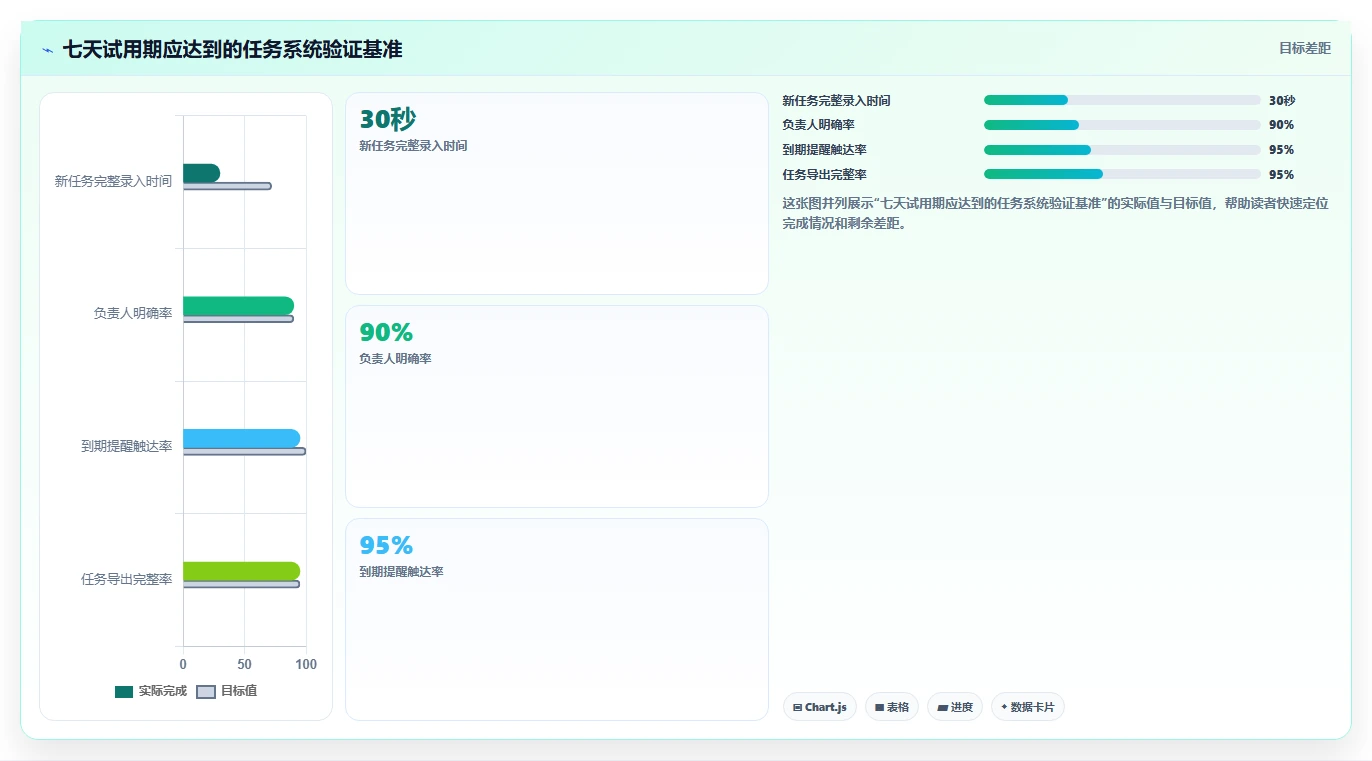This screenshot has width=1372, height=761.
Task: Toggle the 实际完成 legend swatch
Action: click(x=124, y=691)
